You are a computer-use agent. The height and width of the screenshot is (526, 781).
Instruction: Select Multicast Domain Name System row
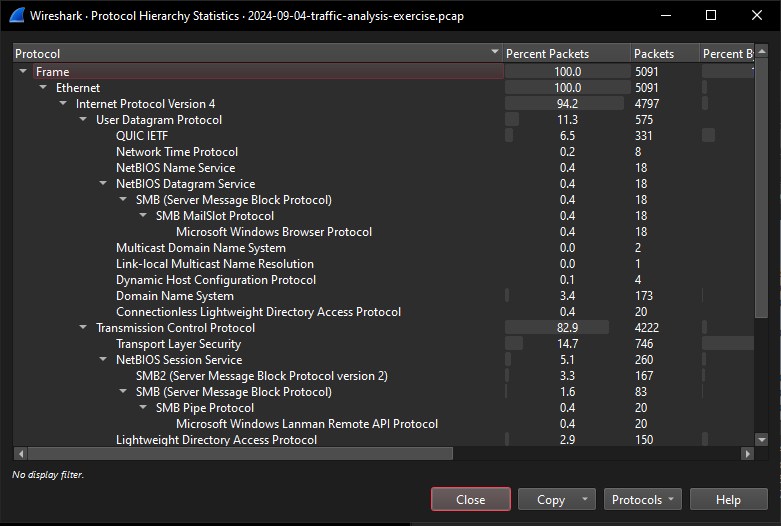383,248
